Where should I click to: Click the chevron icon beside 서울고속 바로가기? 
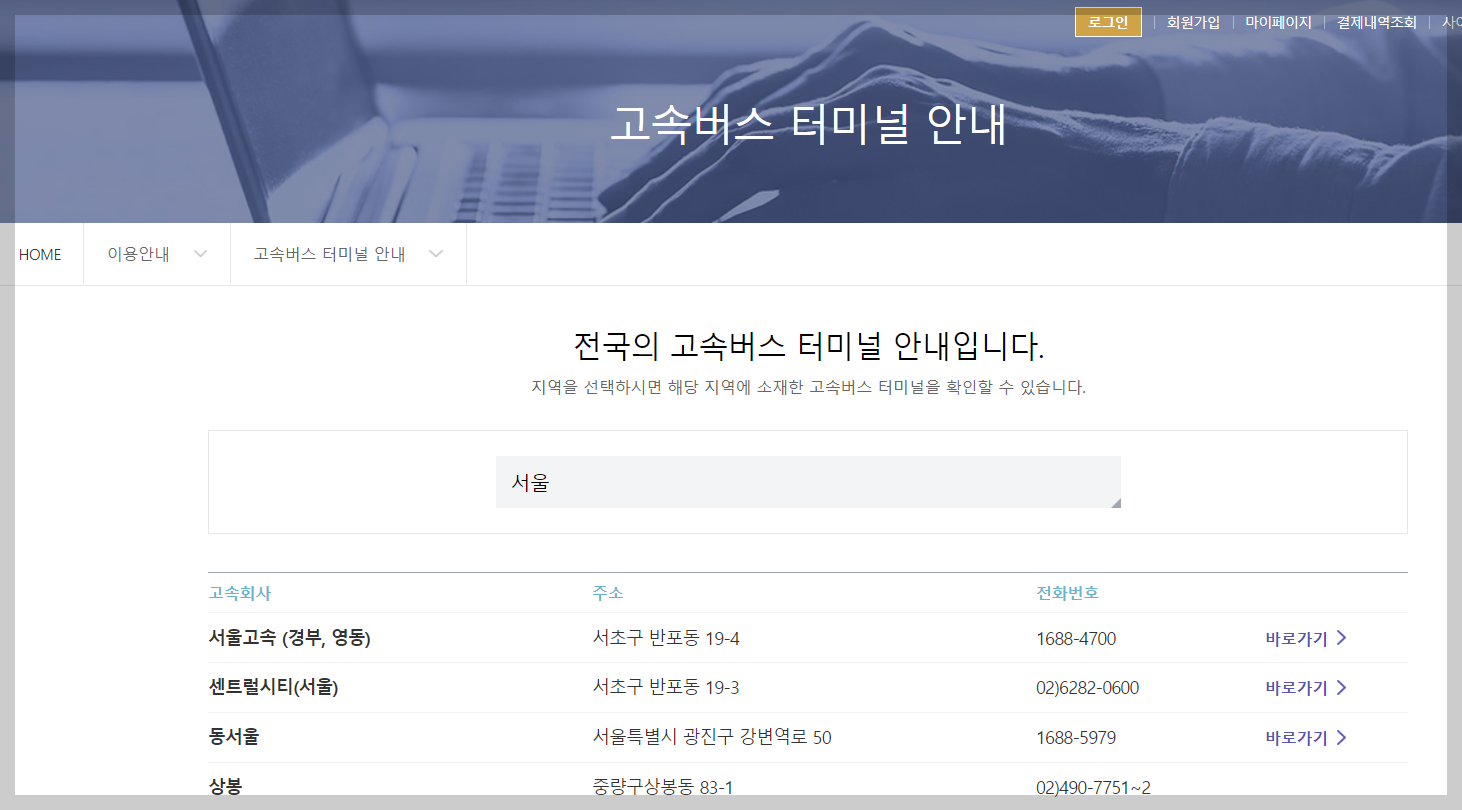coord(1344,637)
